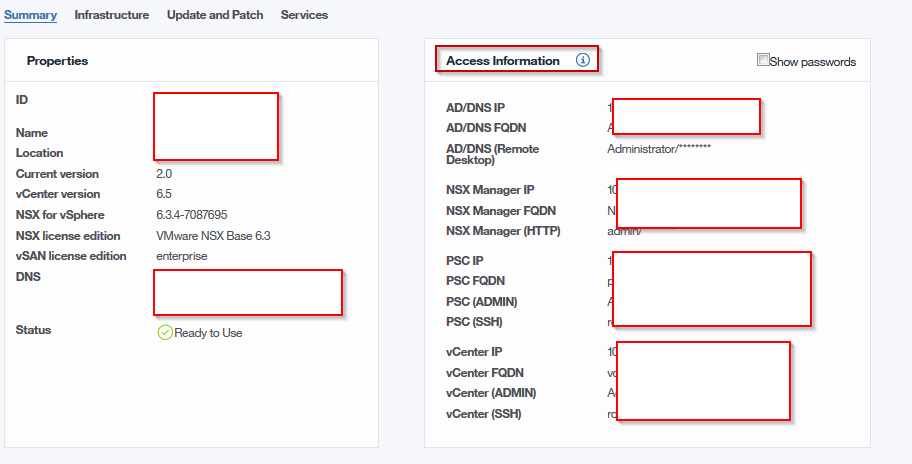
Task: Open the Infrastructure tab
Action: pos(112,15)
